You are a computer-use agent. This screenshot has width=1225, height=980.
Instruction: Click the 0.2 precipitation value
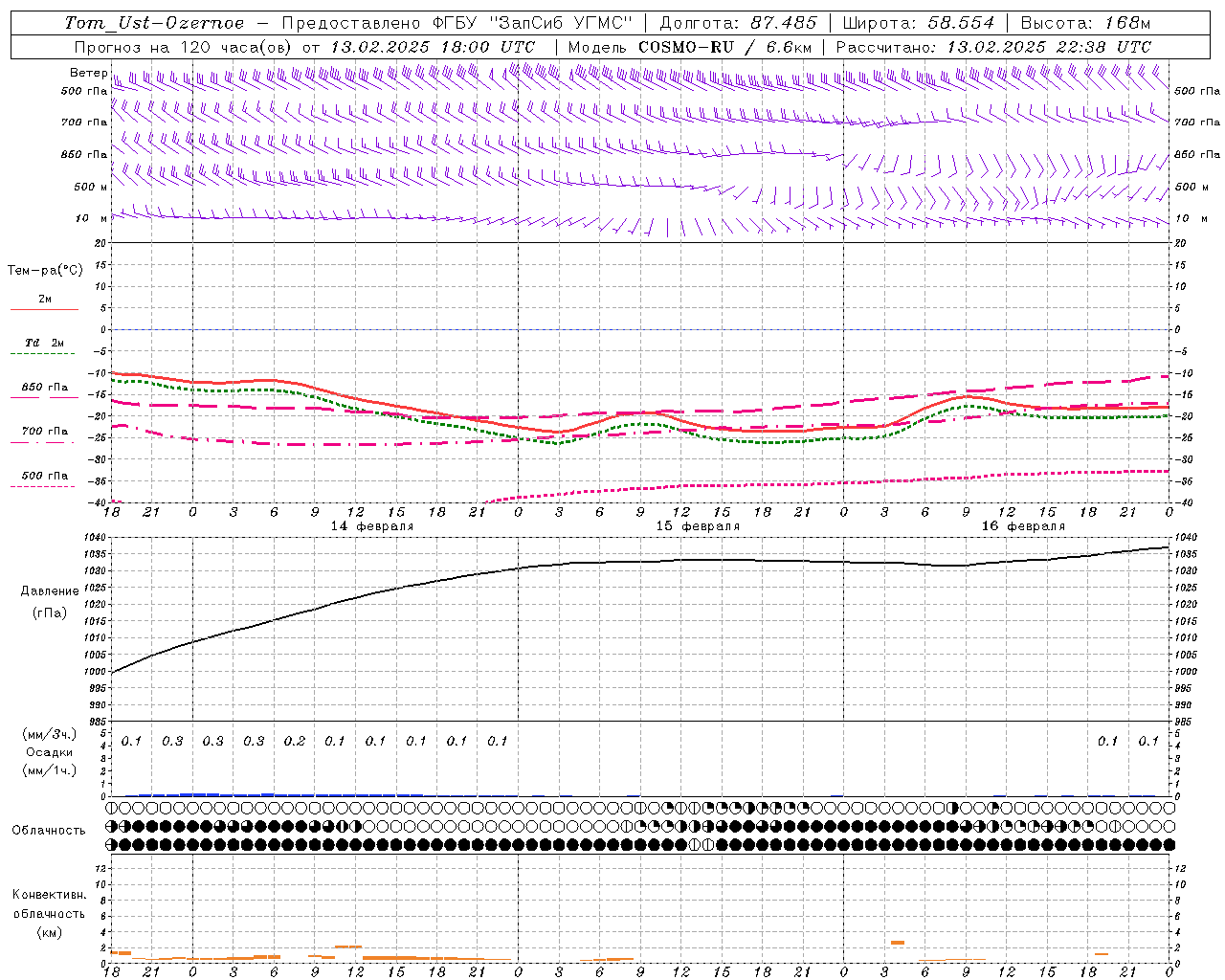pos(295,741)
